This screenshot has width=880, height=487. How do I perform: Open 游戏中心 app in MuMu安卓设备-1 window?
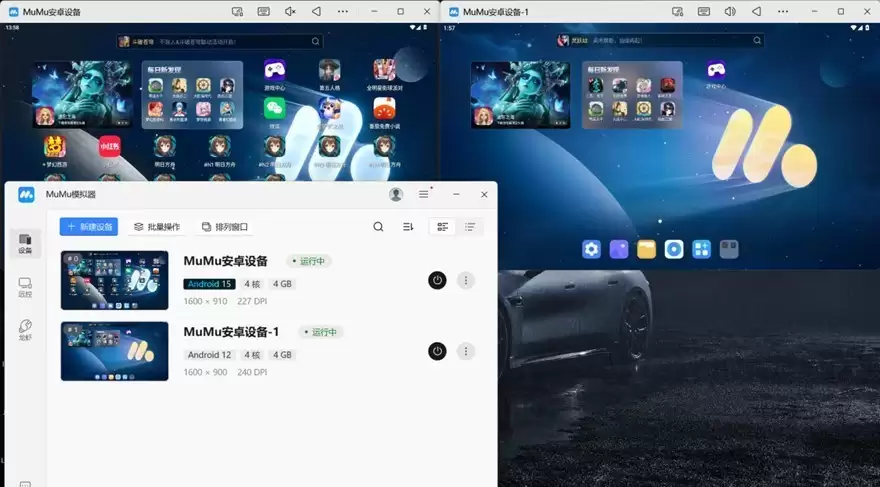pyautogui.click(x=716, y=74)
